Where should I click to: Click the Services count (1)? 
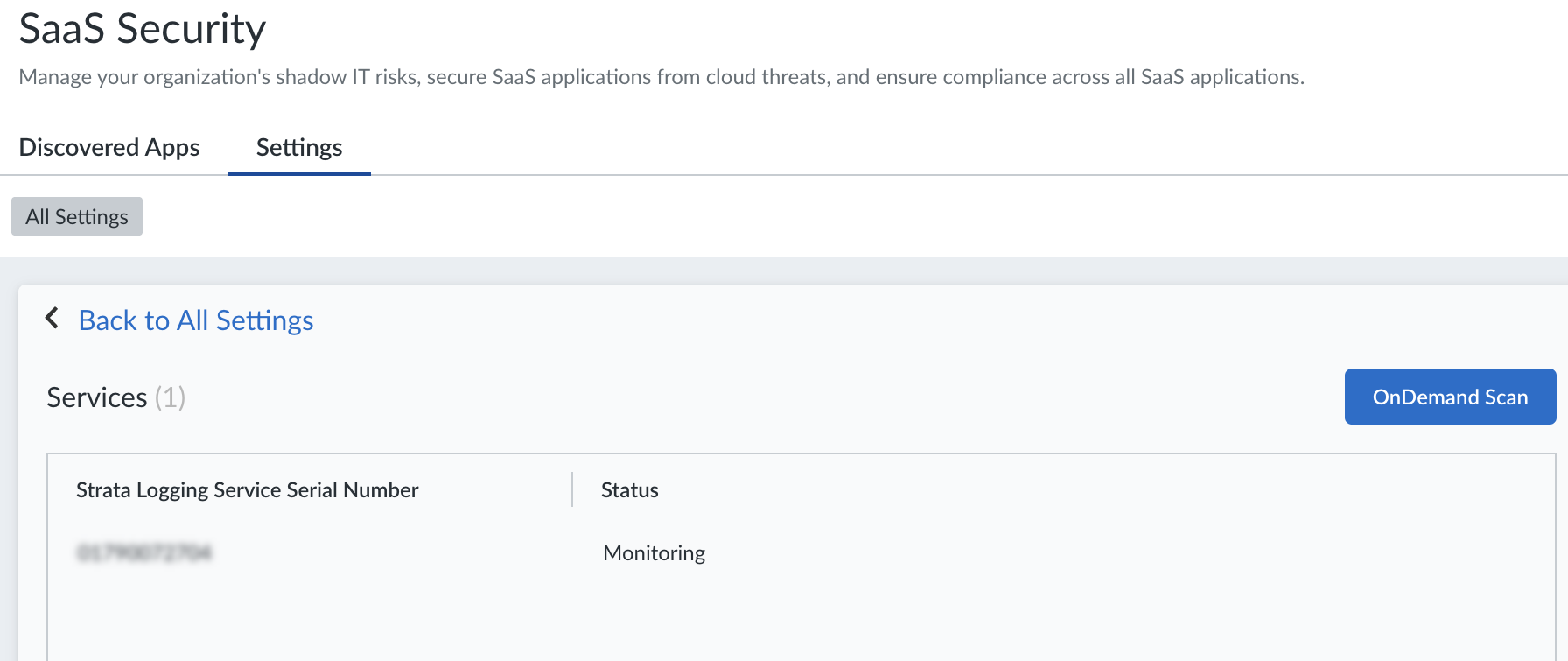coord(171,397)
